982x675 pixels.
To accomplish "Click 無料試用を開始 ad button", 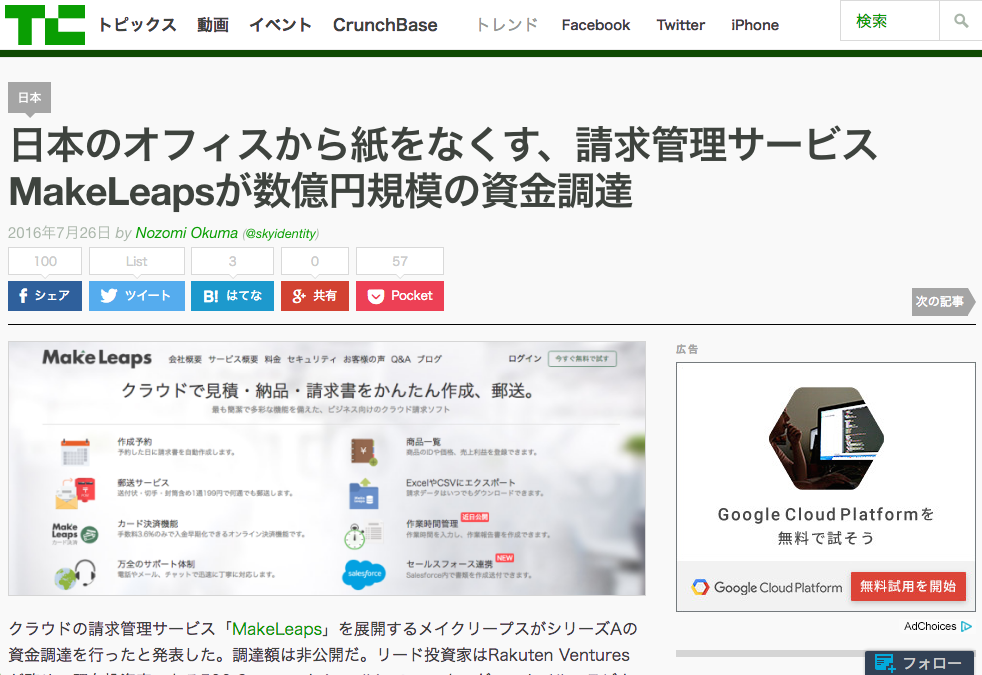I will (x=908, y=587).
